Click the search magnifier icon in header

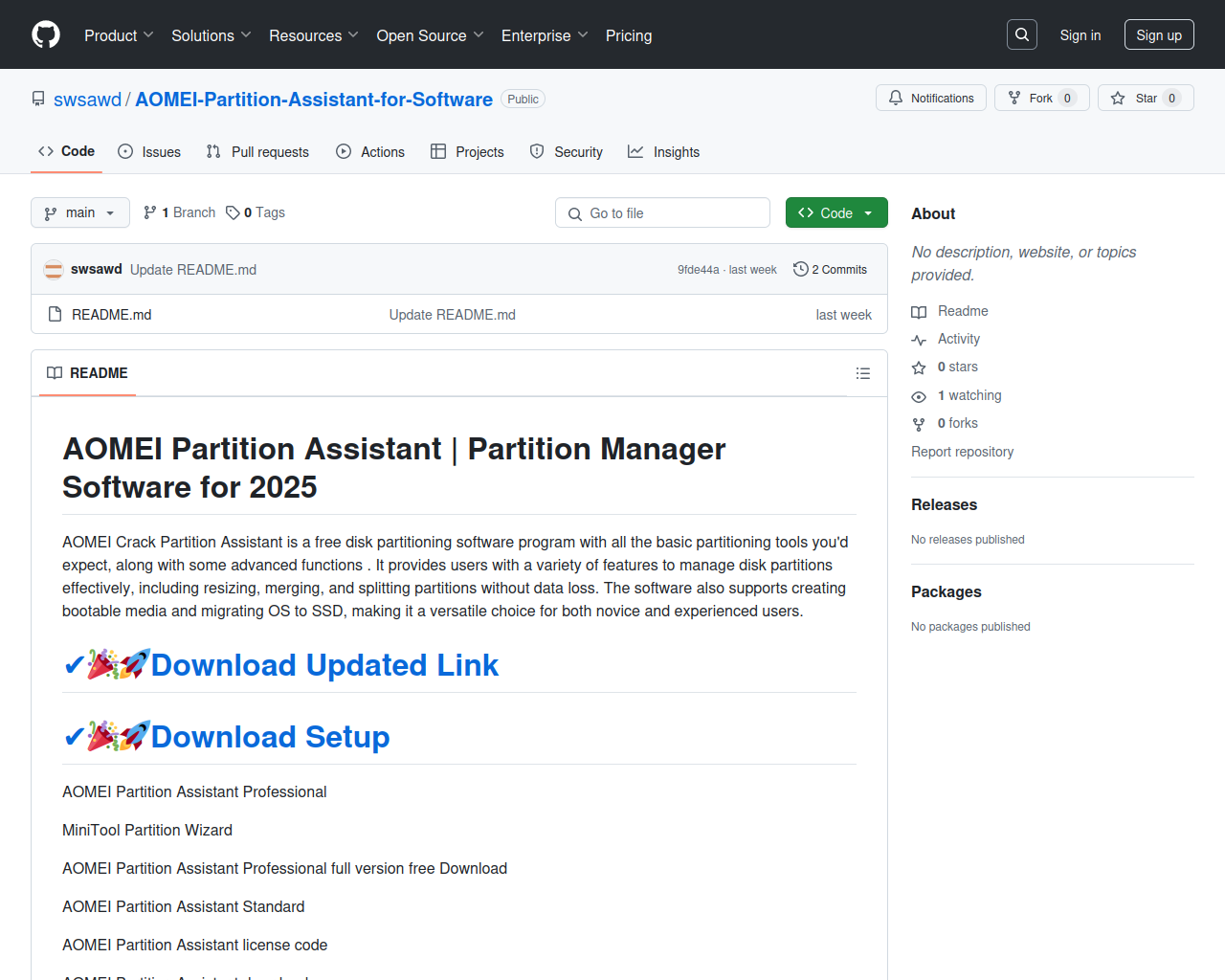1022,34
